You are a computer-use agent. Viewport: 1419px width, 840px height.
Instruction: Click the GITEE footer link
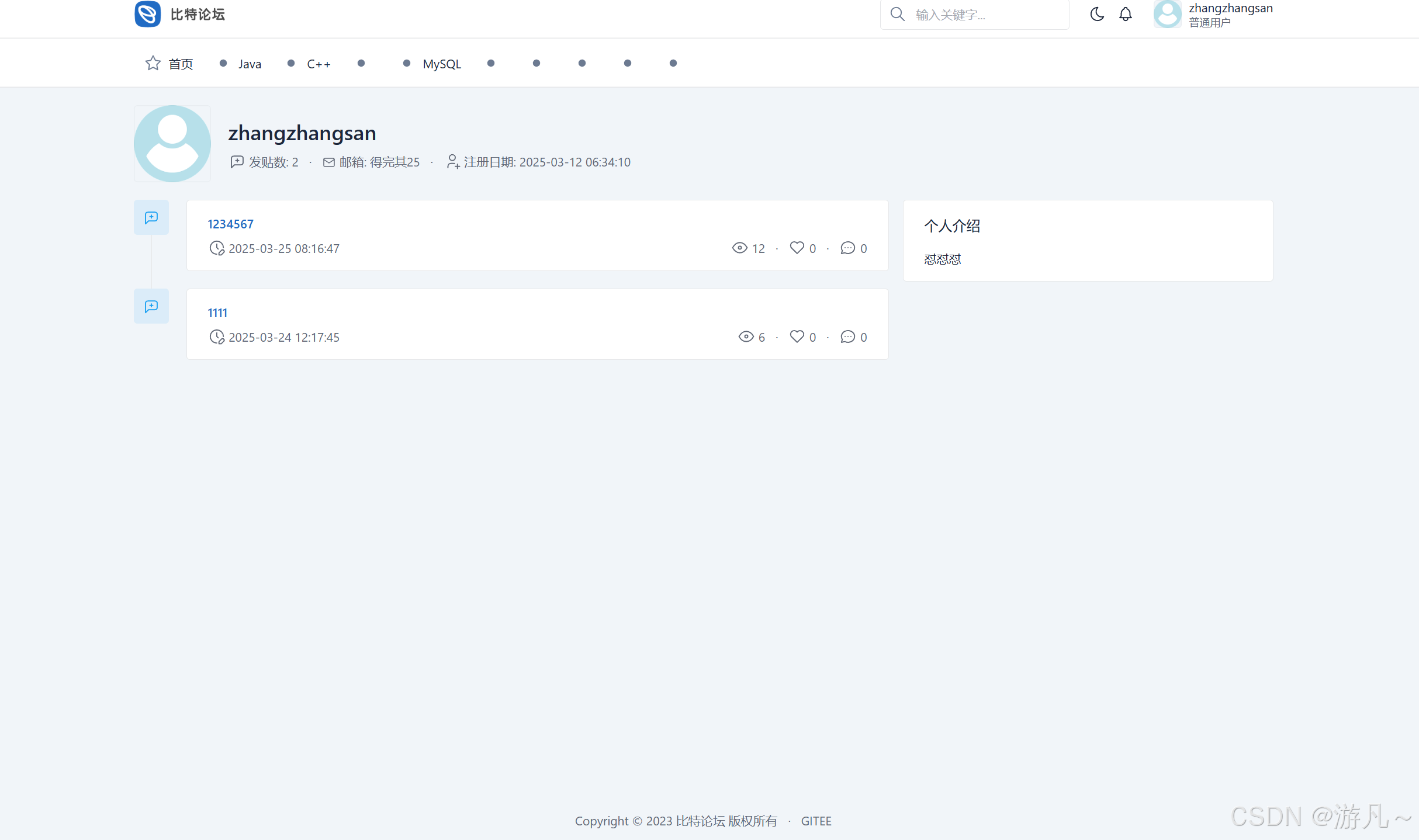click(816, 821)
